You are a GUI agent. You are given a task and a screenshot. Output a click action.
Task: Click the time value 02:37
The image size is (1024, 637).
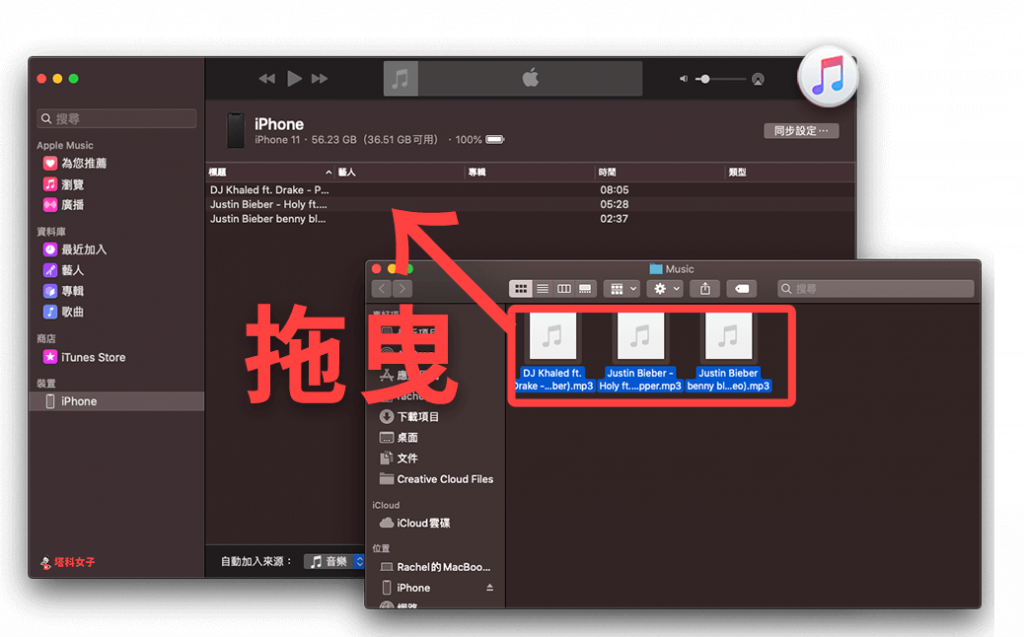pos(614,219)
